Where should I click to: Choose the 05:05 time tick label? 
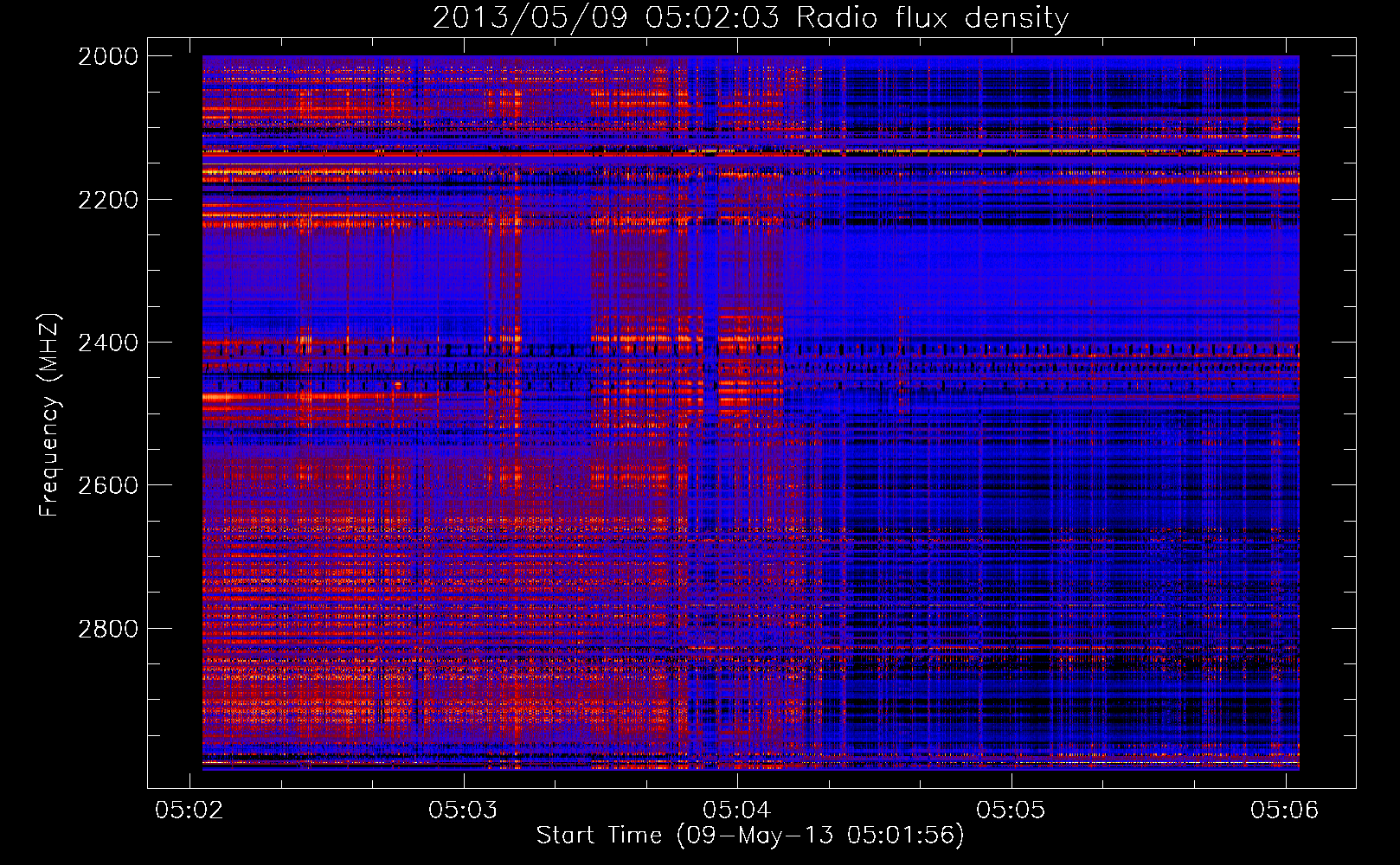(x=1011, y=810)
